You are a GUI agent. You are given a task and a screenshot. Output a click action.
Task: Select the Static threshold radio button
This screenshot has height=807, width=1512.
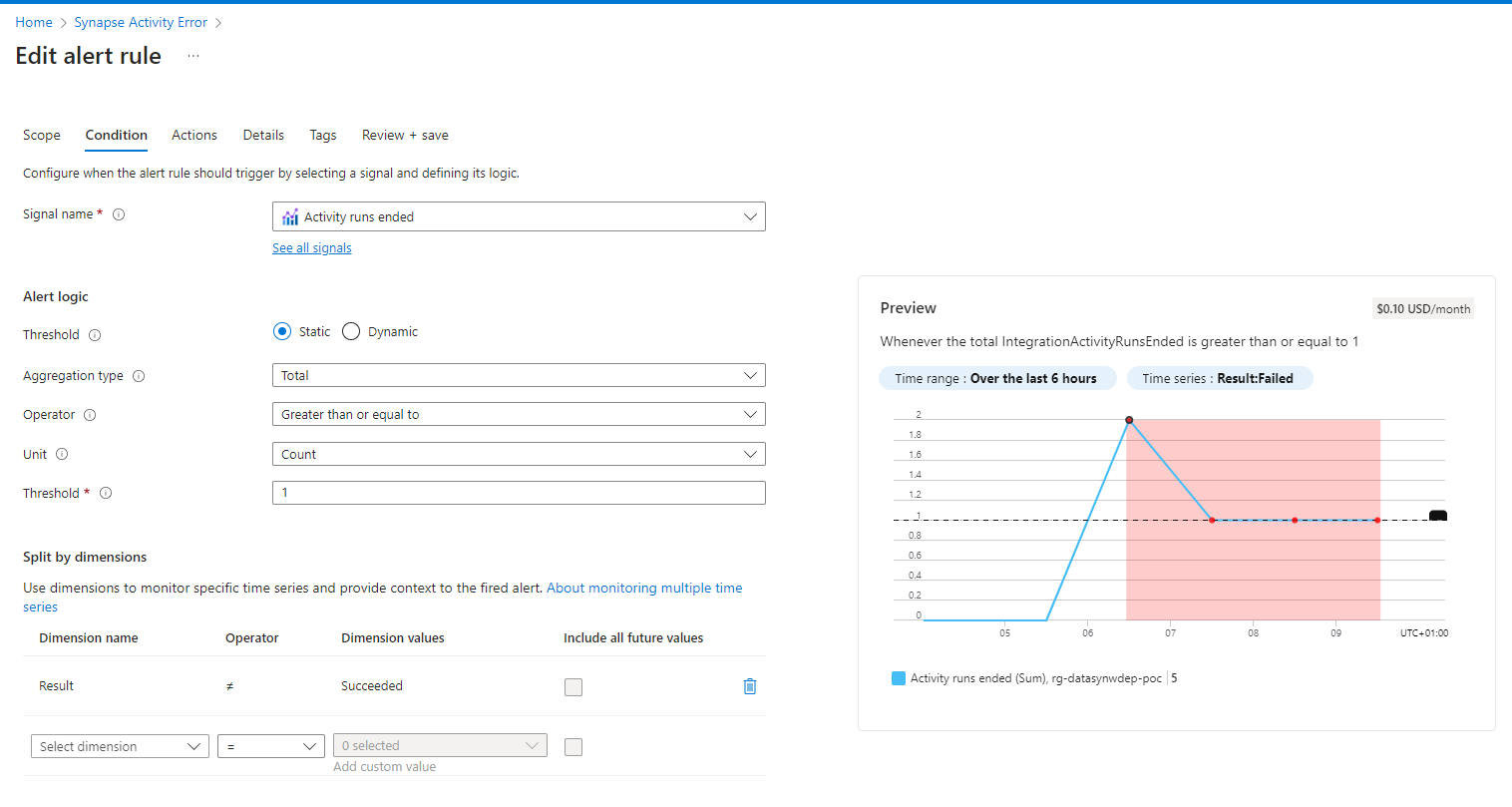tap(282, 332)
